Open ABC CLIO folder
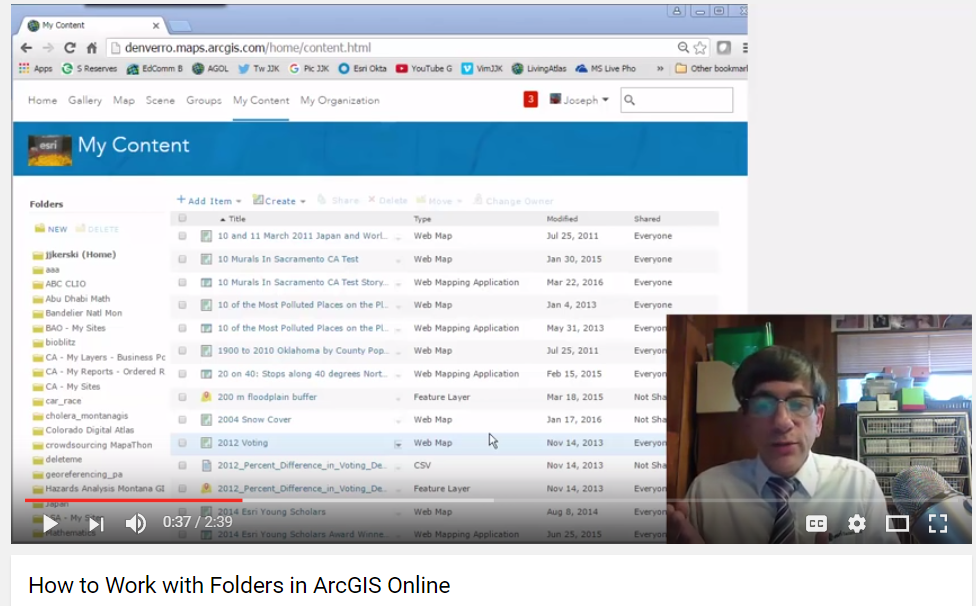 tap(65, 283)
